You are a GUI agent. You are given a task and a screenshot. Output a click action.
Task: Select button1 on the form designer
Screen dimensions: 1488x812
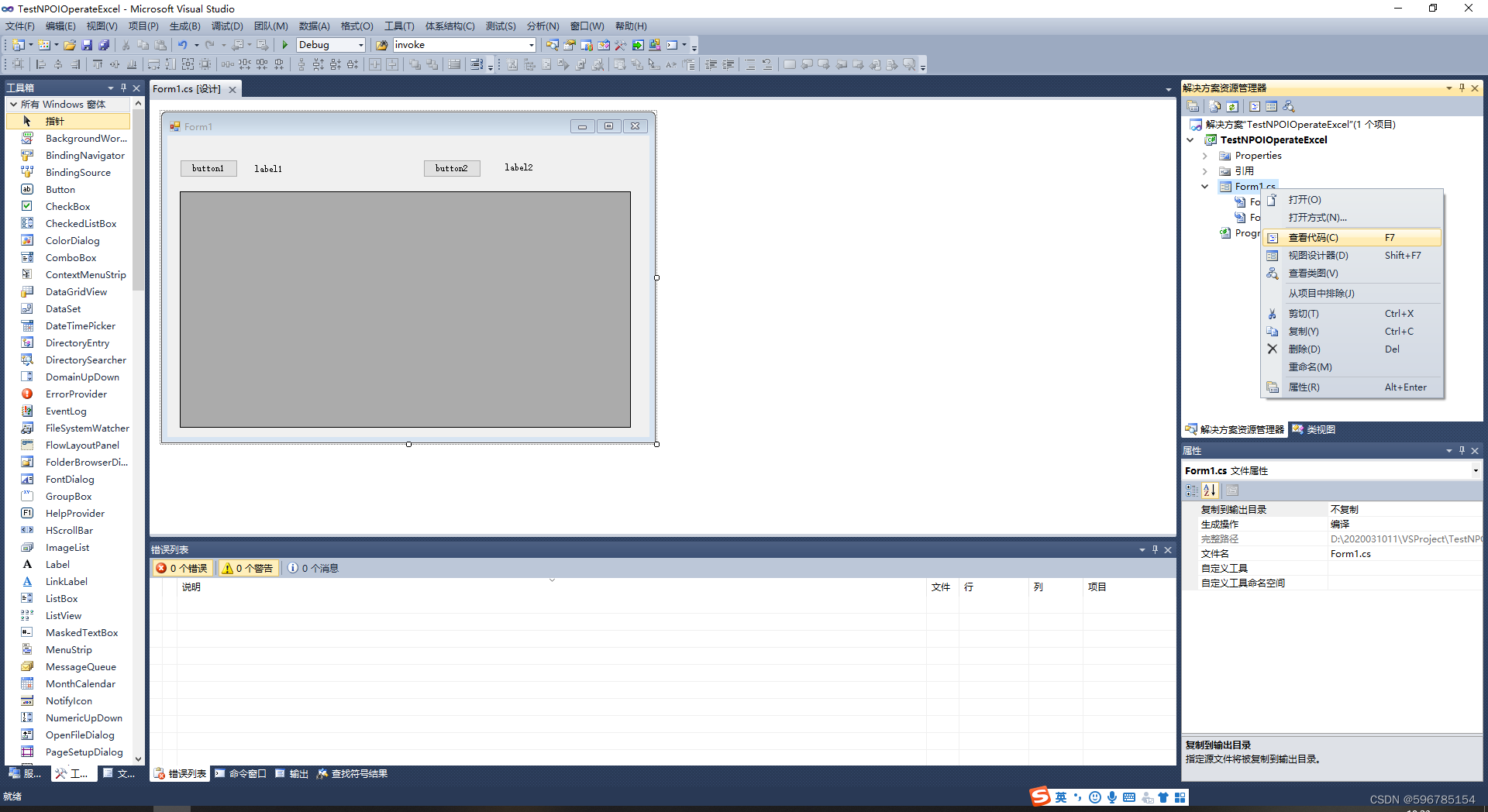[x=208, y=168]
